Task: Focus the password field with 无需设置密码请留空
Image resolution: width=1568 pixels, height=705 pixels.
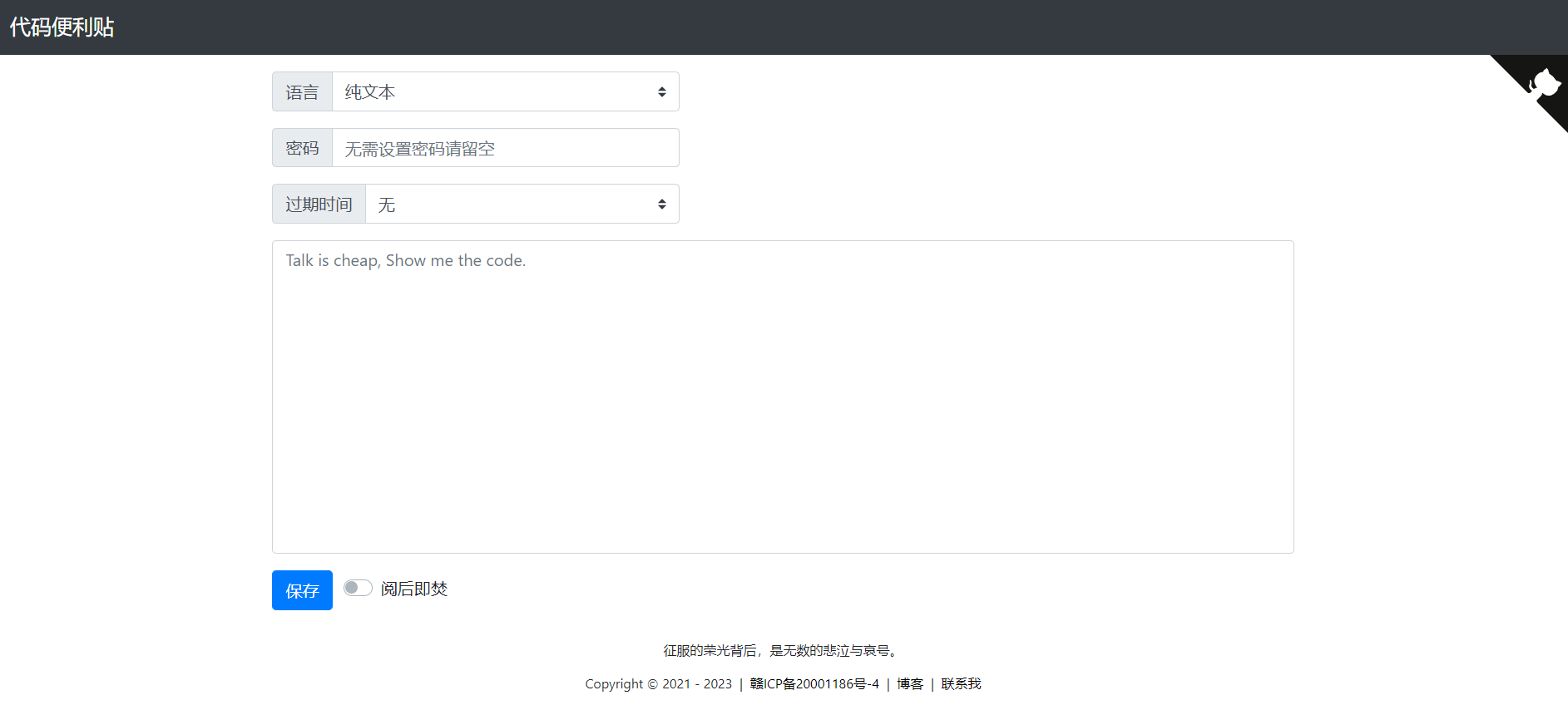Action: coord(505,148)
